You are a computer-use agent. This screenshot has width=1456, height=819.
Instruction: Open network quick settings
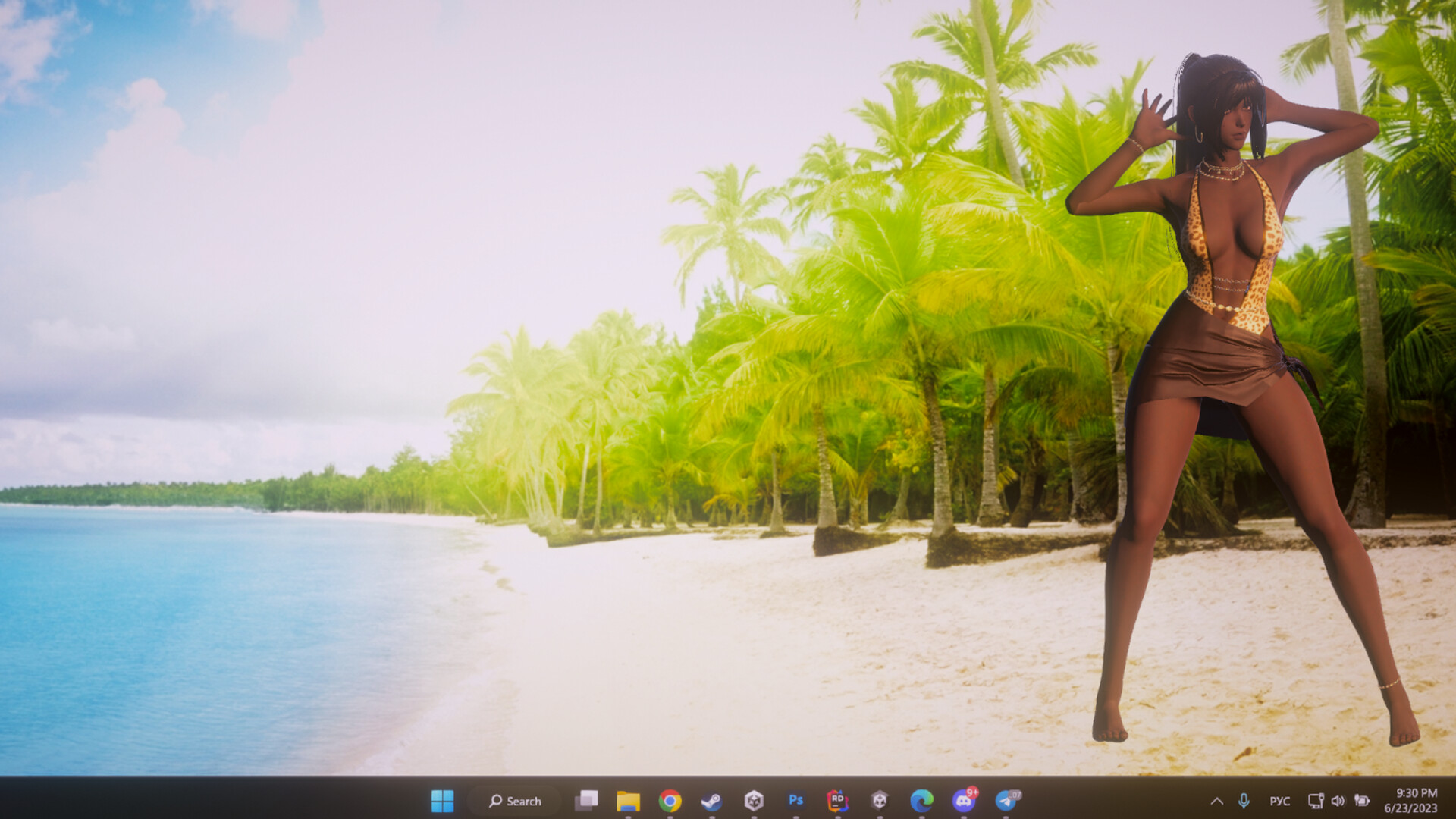pyautogui.click(x=1316, y=800)
